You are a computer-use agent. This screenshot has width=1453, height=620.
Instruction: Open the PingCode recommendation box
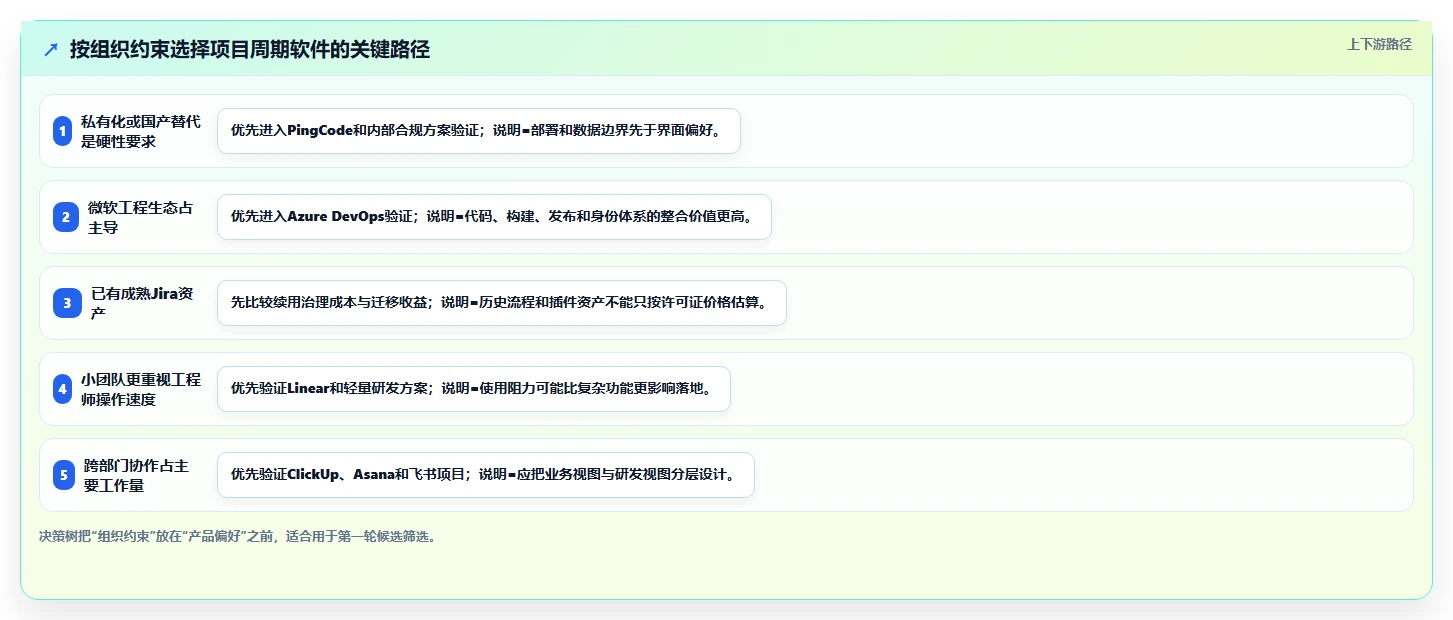478,131
